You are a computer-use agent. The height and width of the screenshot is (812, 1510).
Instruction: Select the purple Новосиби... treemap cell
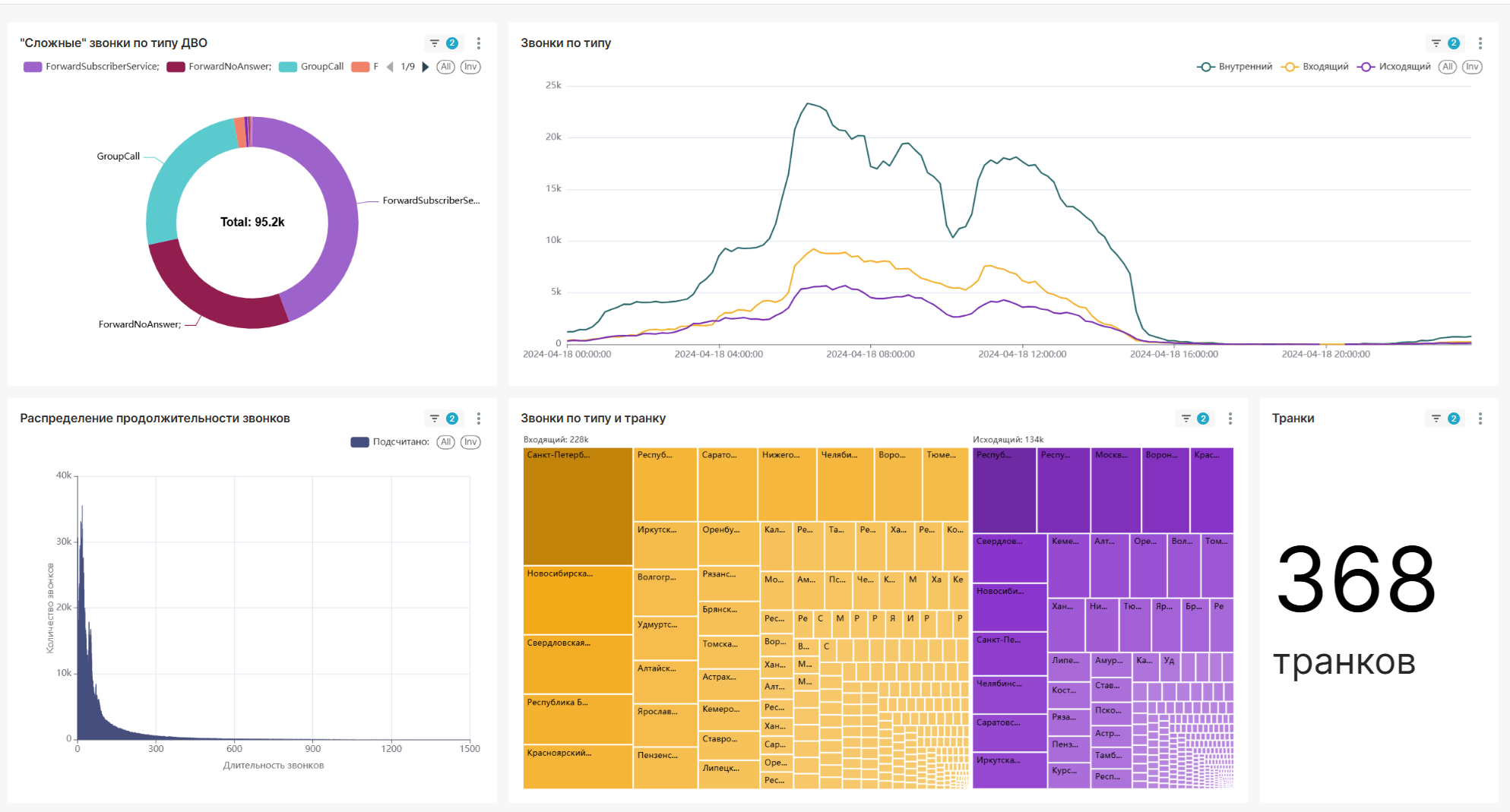[x=1010, y=608]
